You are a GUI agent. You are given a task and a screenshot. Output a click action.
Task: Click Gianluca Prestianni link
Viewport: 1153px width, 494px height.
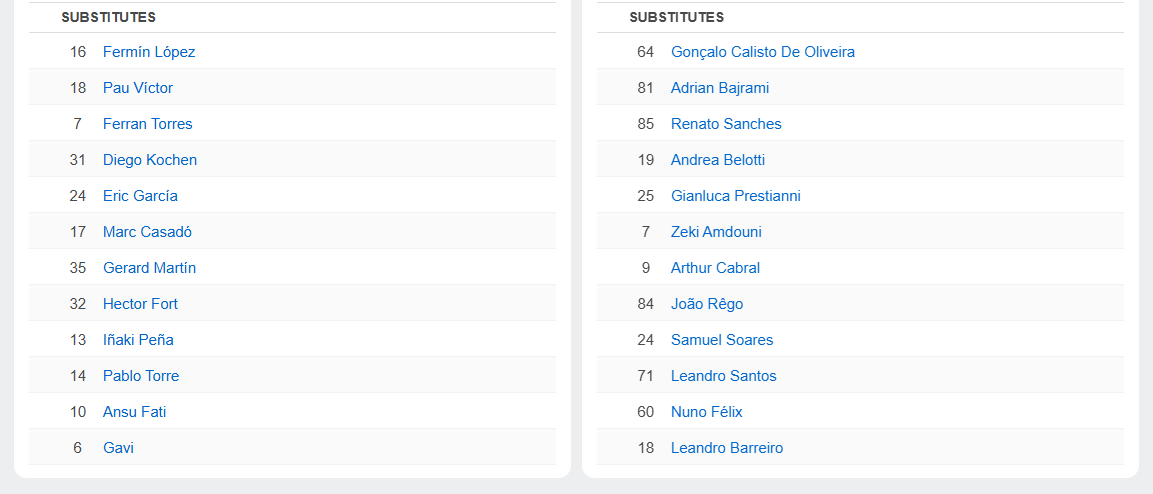(736, 196)
